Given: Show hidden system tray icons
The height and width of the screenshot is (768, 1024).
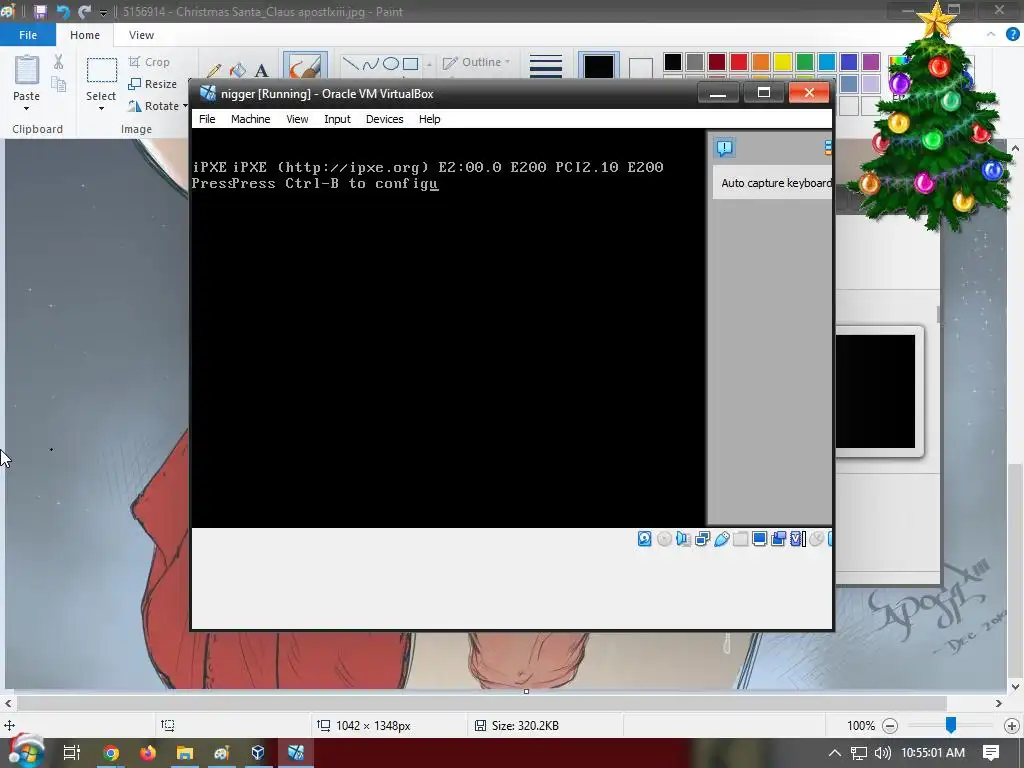Looking at the screenshot, I should click(835, 753).
